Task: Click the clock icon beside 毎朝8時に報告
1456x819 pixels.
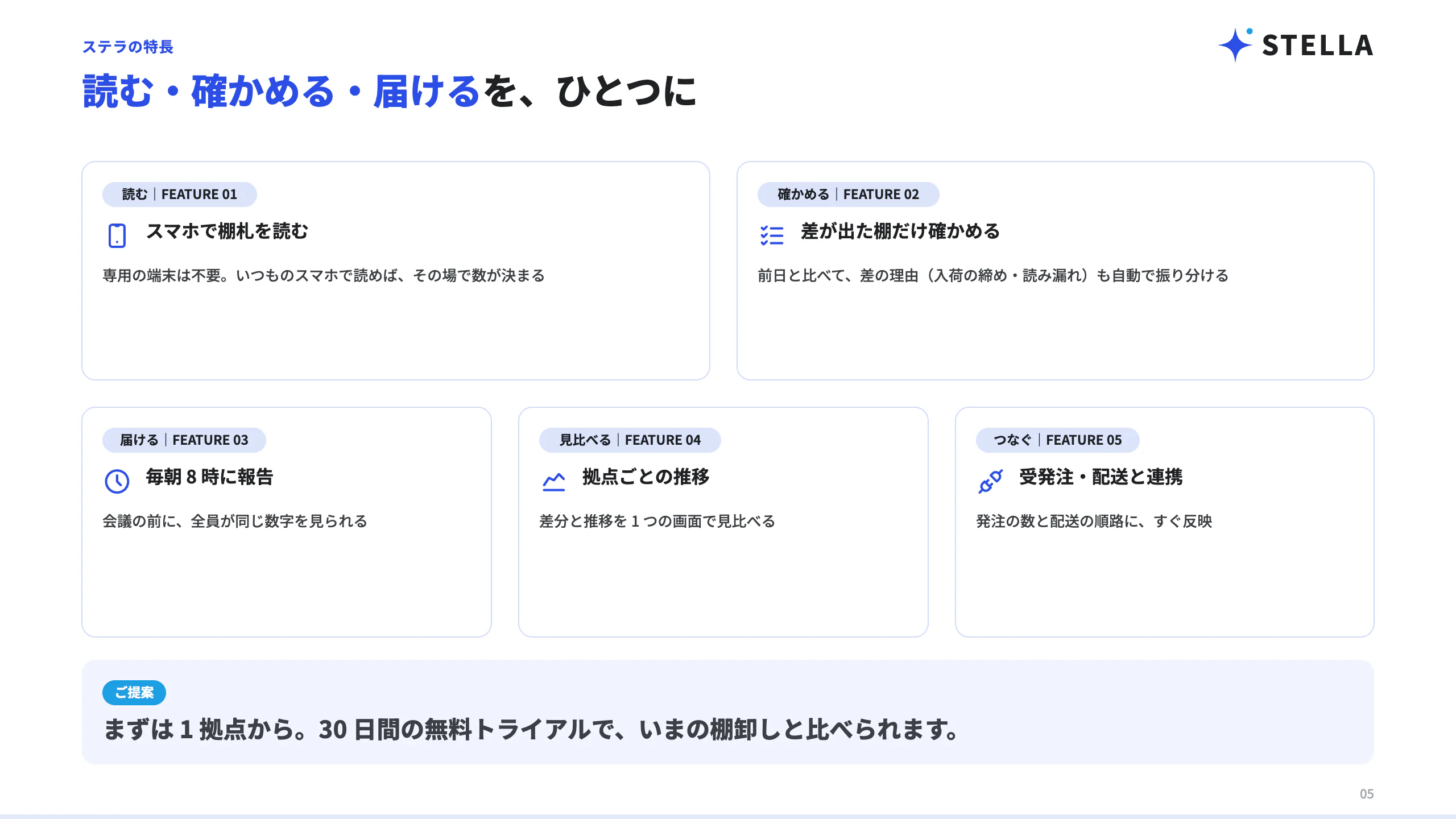Action: click(x=117, y=481)
